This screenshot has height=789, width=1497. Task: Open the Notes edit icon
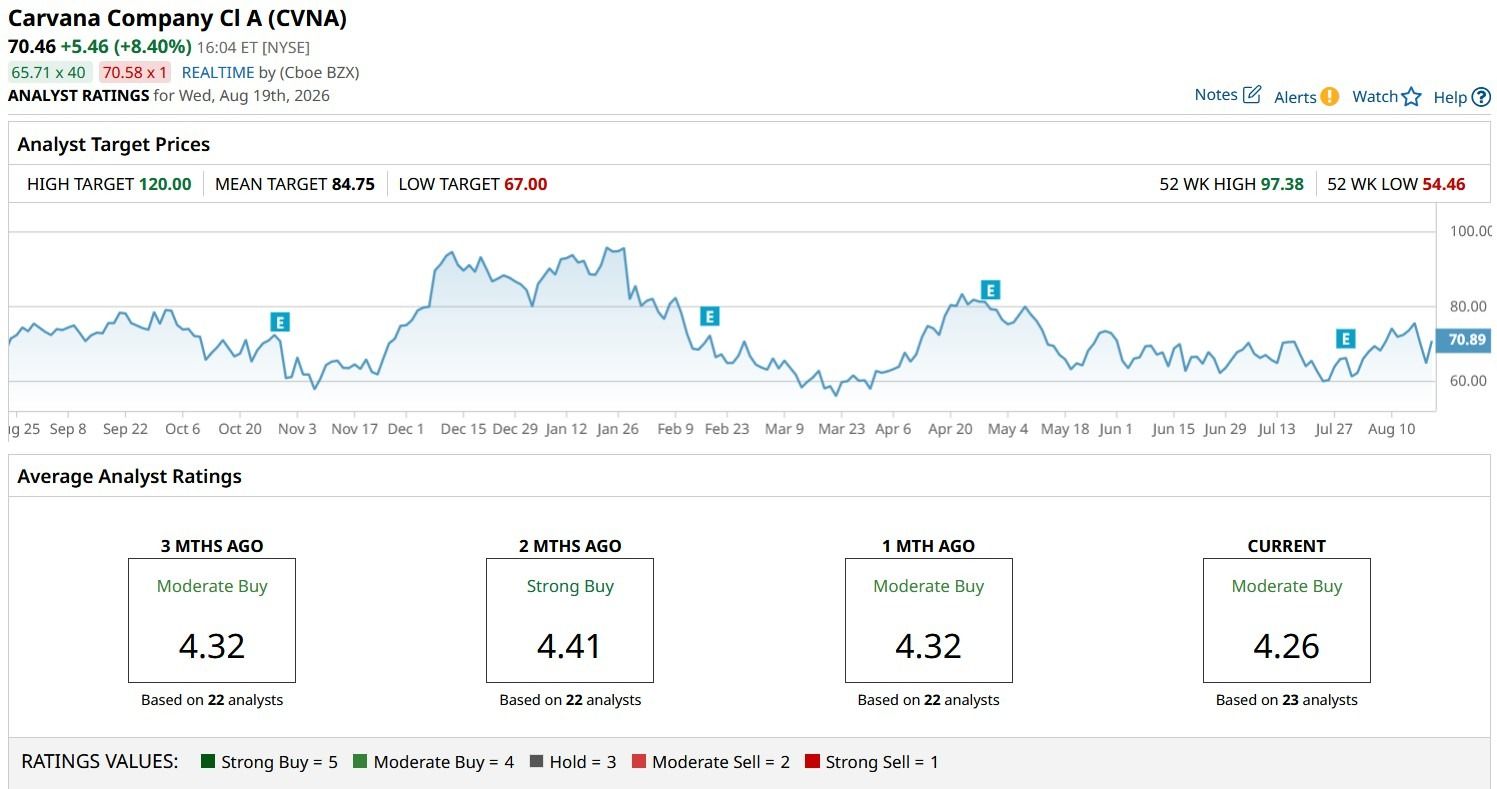[x=1252, y=95]
